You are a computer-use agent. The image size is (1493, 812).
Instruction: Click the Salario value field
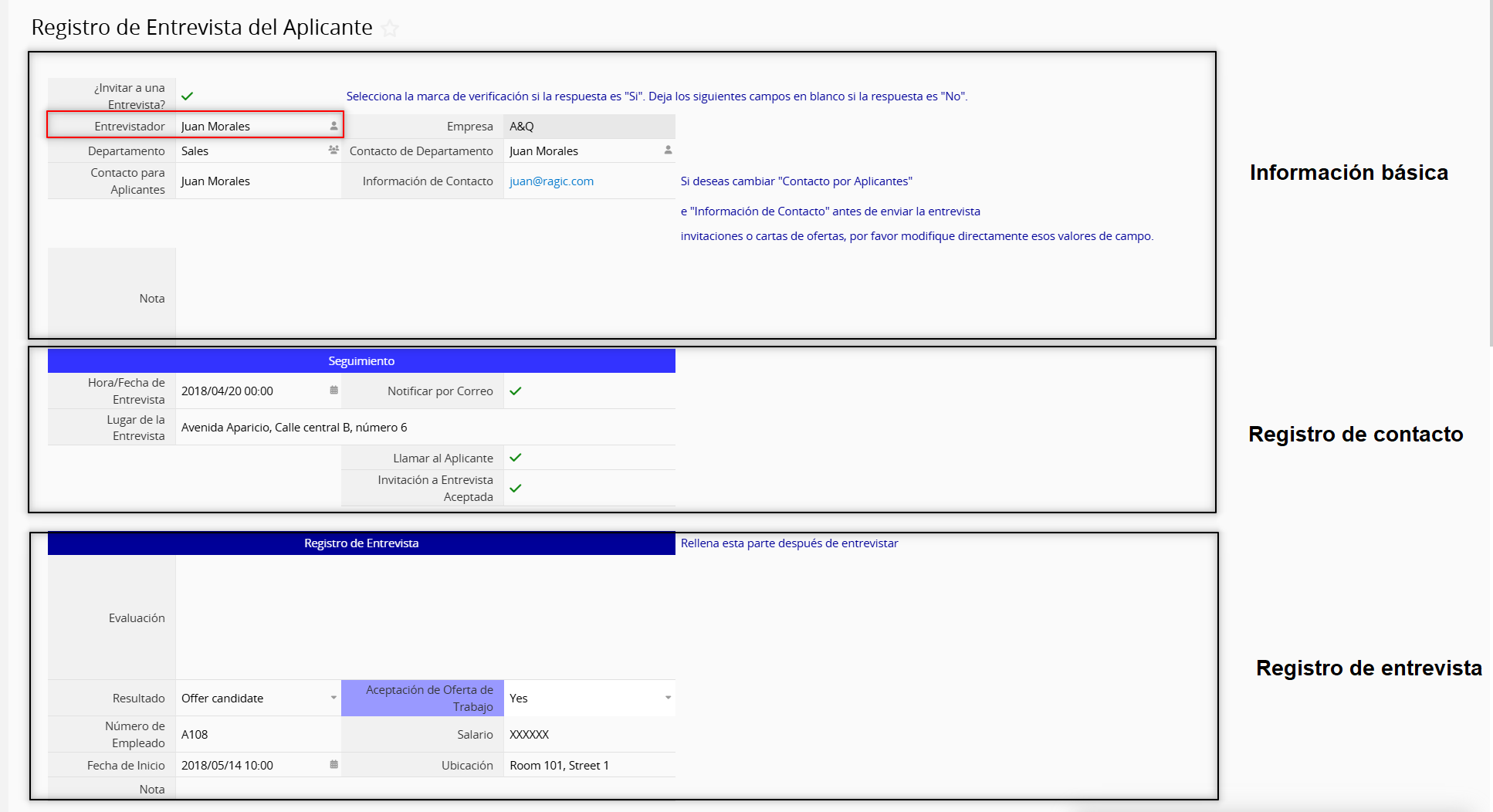[x=588, y=735]
